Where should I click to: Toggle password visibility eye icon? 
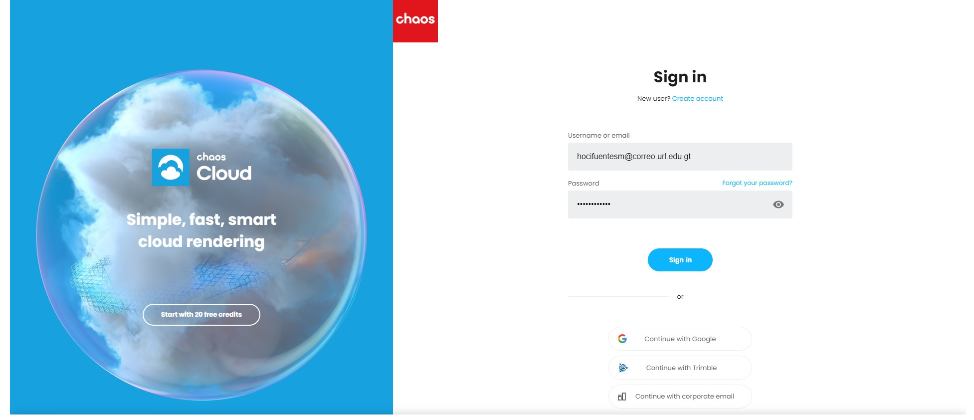click(778, 204)
